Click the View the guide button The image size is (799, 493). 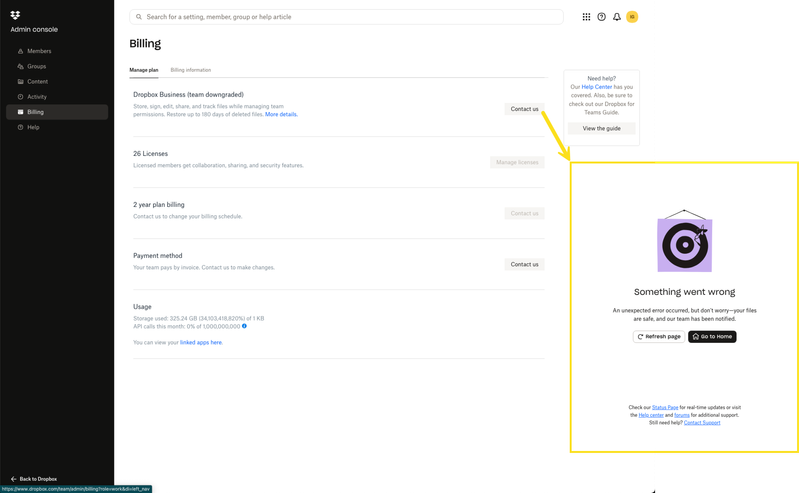601,128
